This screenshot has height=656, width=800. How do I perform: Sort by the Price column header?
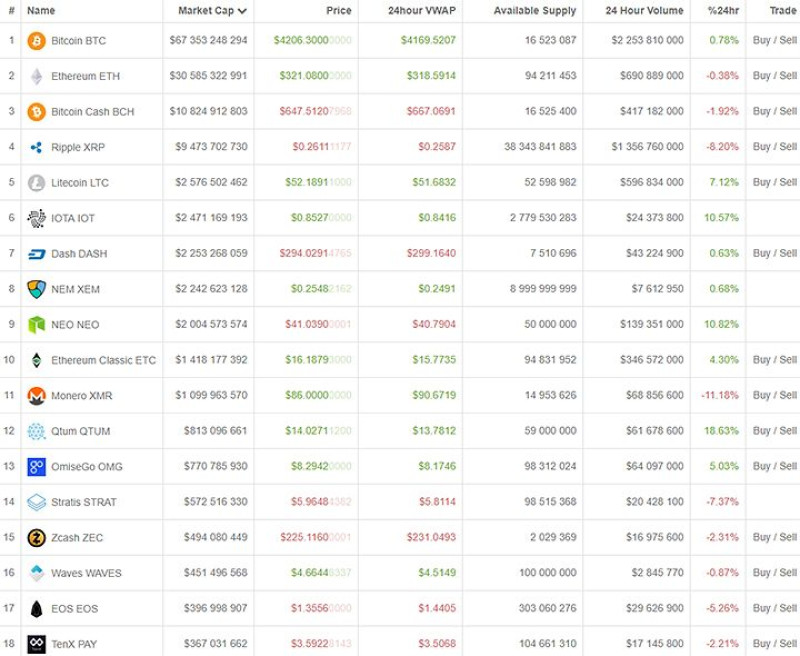(339, 11)
